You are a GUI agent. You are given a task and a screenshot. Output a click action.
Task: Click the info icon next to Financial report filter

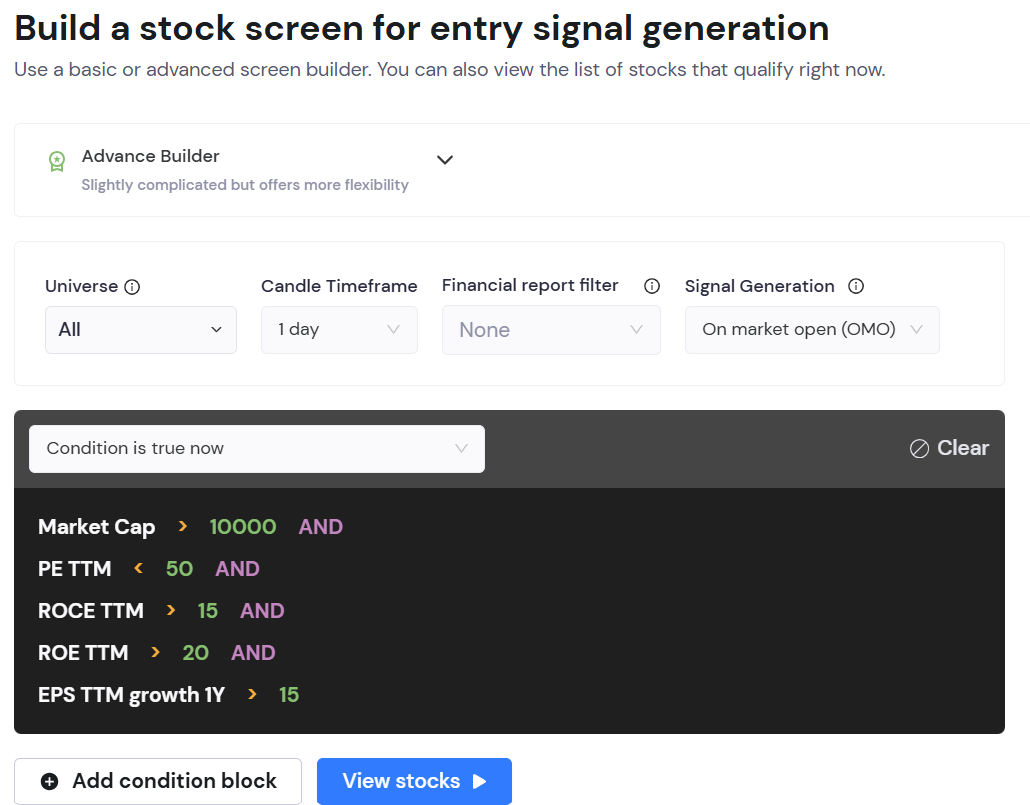click(x=652, y=286)
